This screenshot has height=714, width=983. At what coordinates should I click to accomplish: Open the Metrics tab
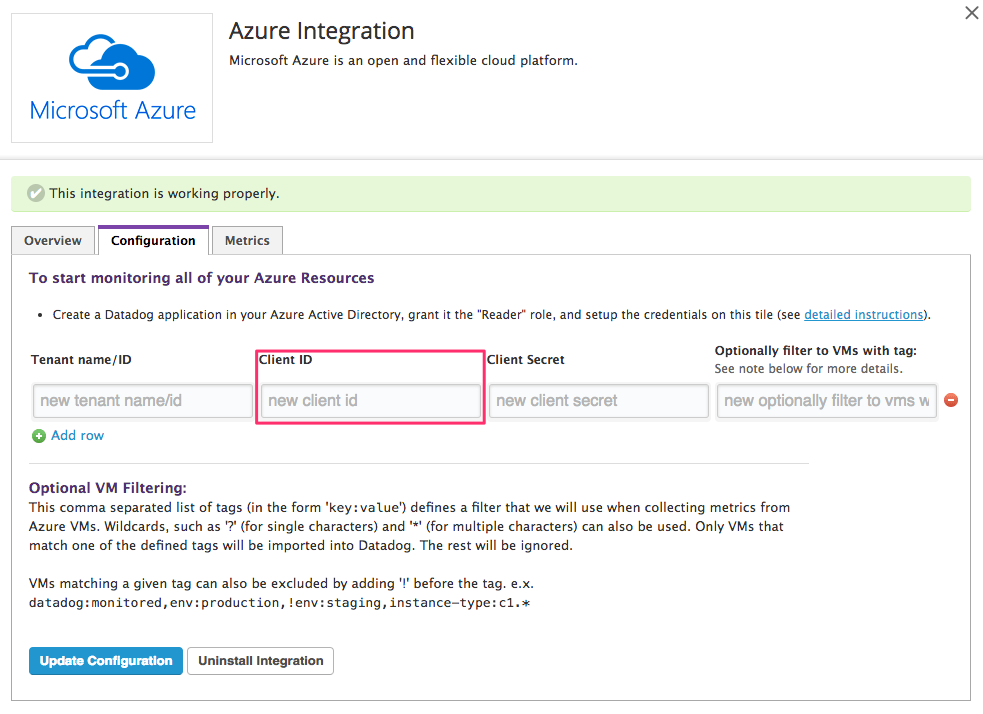(x=247, y=241)
